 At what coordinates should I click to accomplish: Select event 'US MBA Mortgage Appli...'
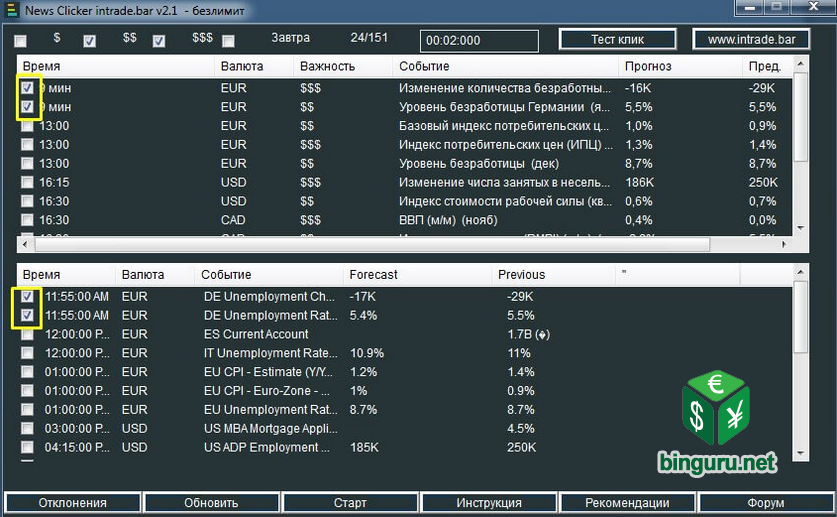[x=271, y=429]
